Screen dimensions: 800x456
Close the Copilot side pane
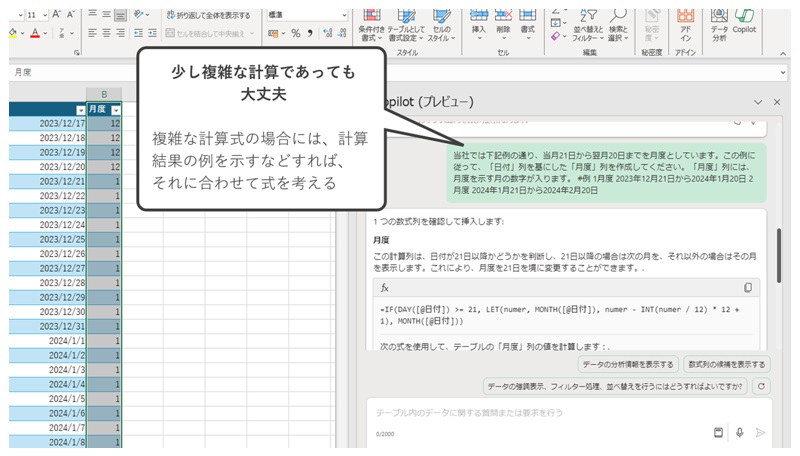coord(777,103)
